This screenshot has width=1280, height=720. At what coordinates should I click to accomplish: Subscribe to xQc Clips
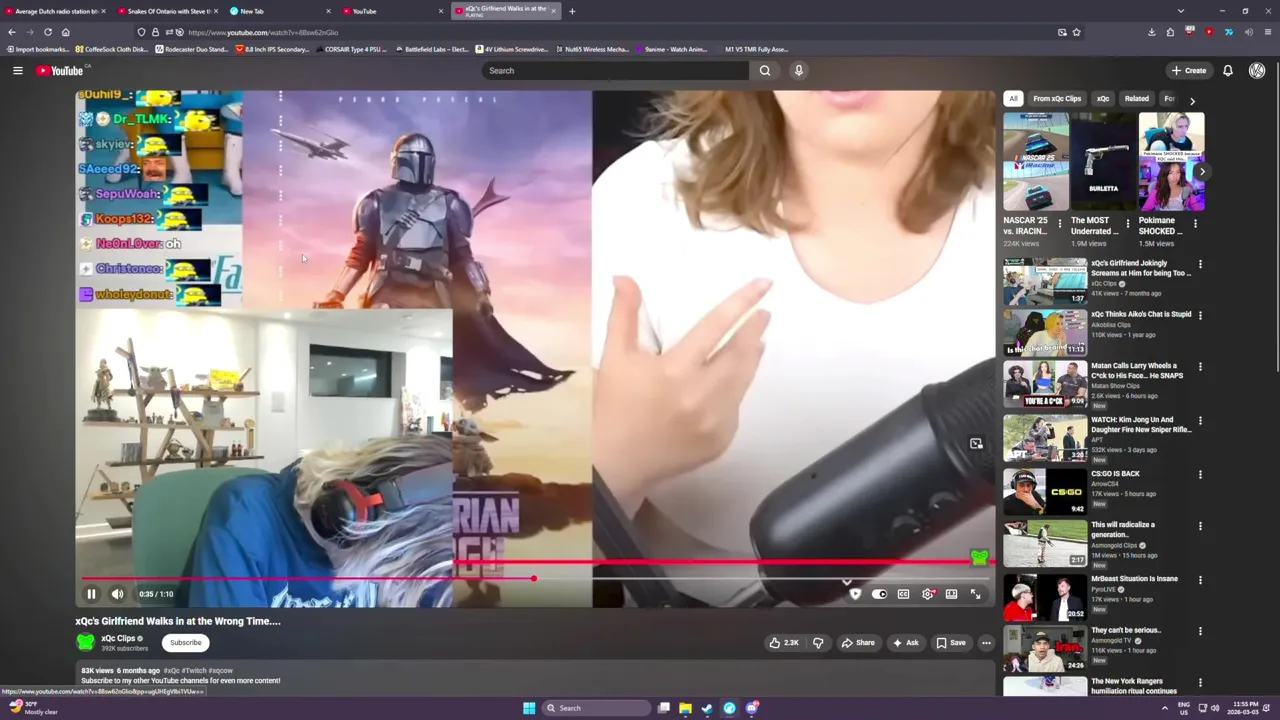(185, 643)
